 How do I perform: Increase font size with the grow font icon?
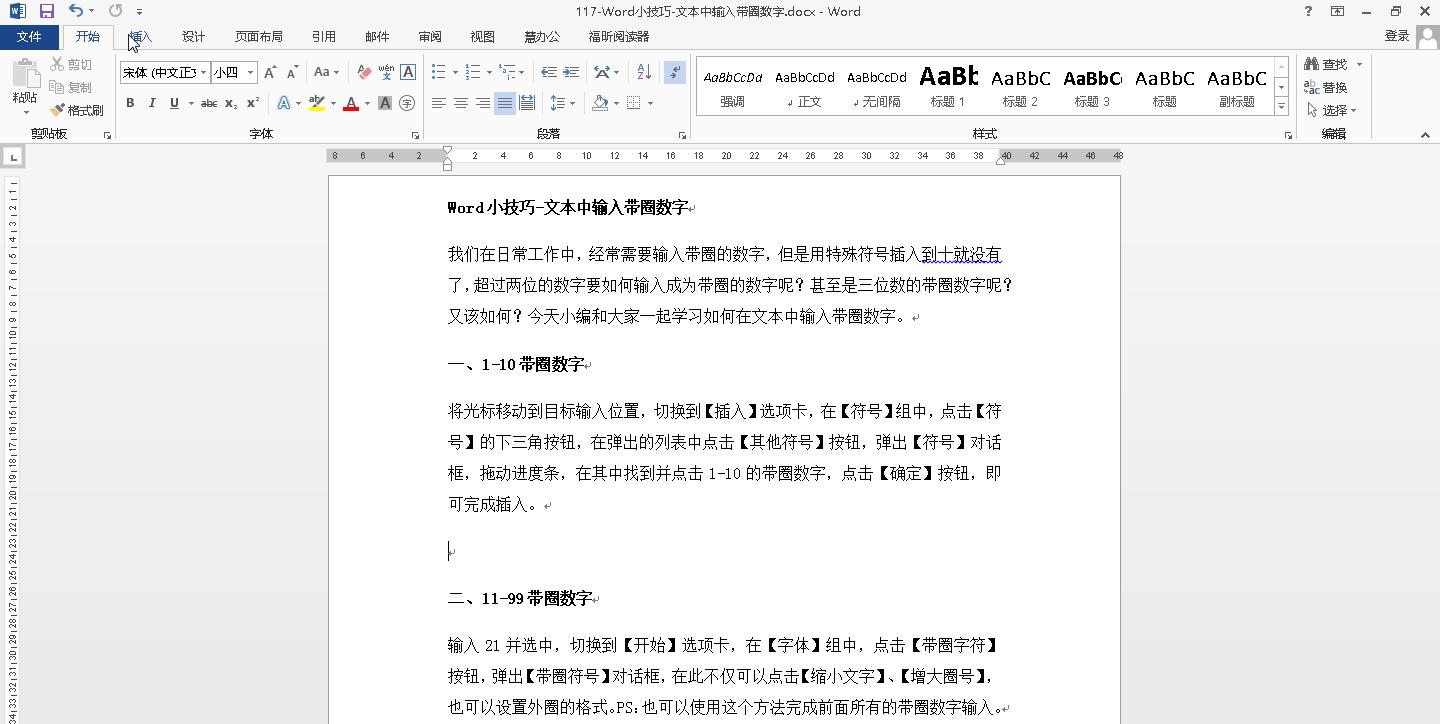[270, 72]
